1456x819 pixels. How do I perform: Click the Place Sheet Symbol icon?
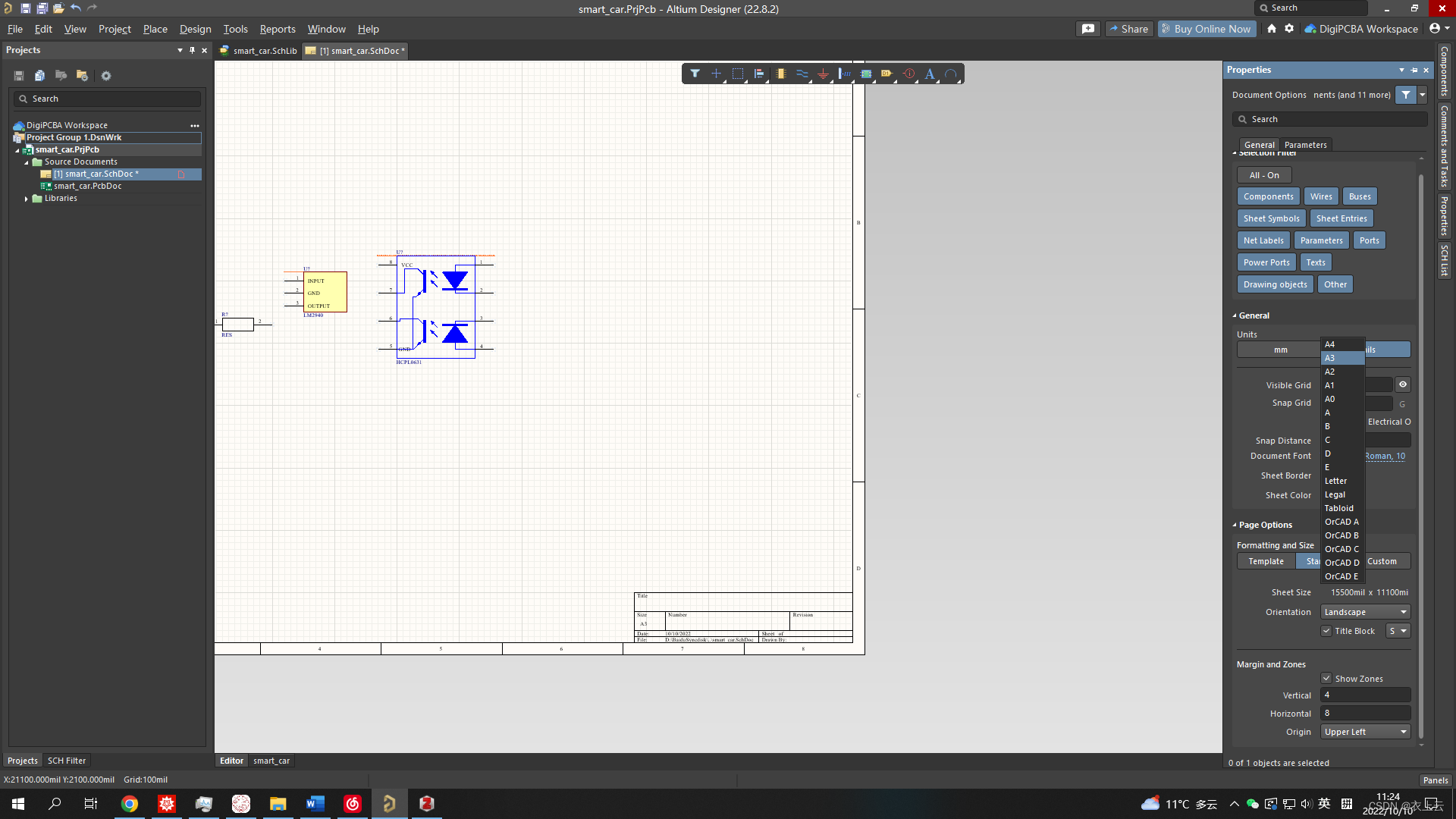click(866, 74)
